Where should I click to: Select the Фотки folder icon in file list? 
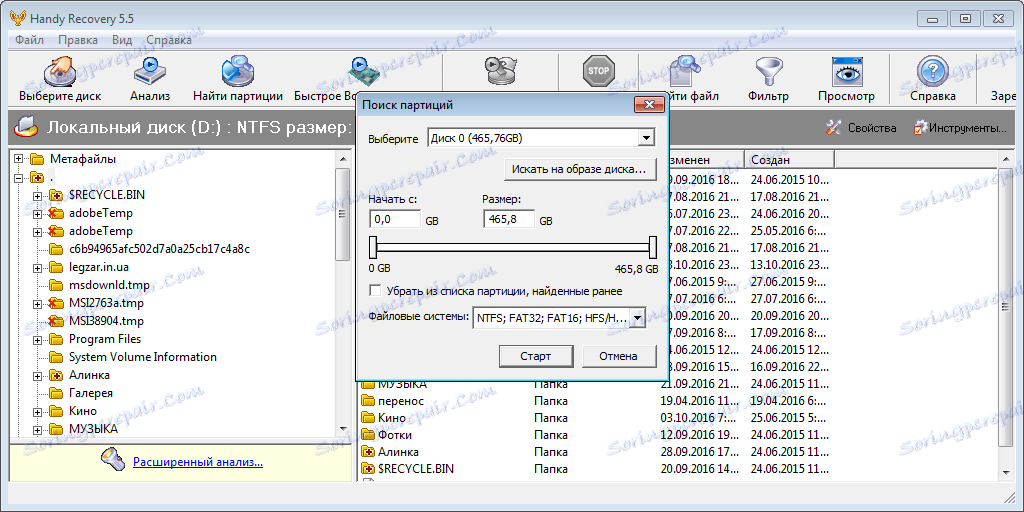coord(368,434)
